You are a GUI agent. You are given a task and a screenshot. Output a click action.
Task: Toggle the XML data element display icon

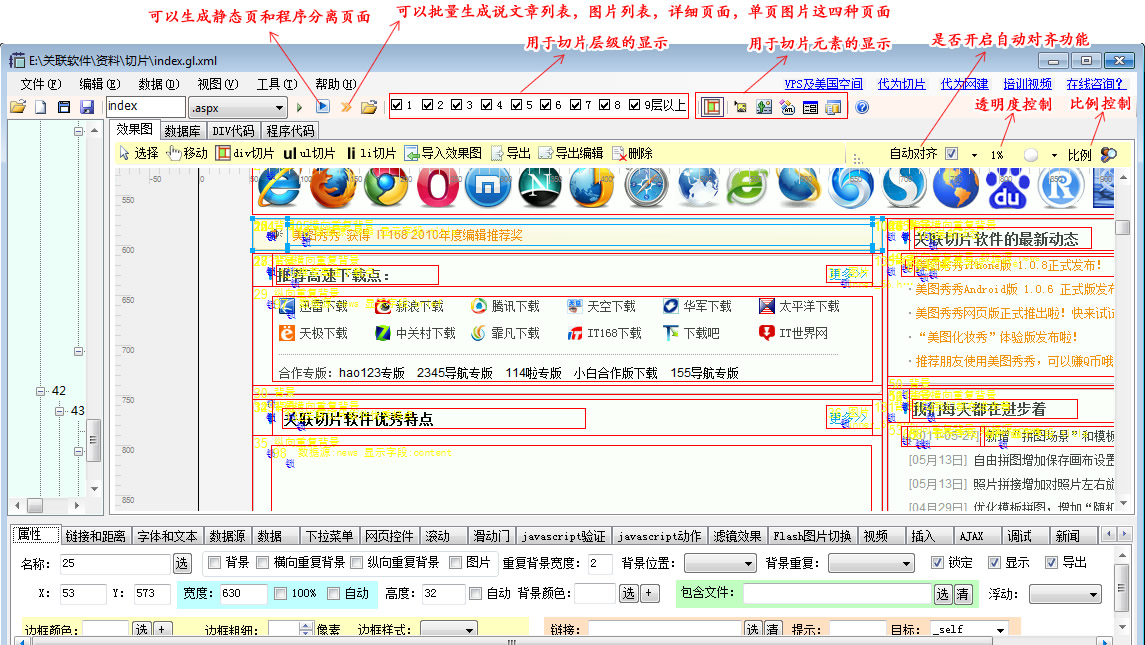[x=787, y=107]
